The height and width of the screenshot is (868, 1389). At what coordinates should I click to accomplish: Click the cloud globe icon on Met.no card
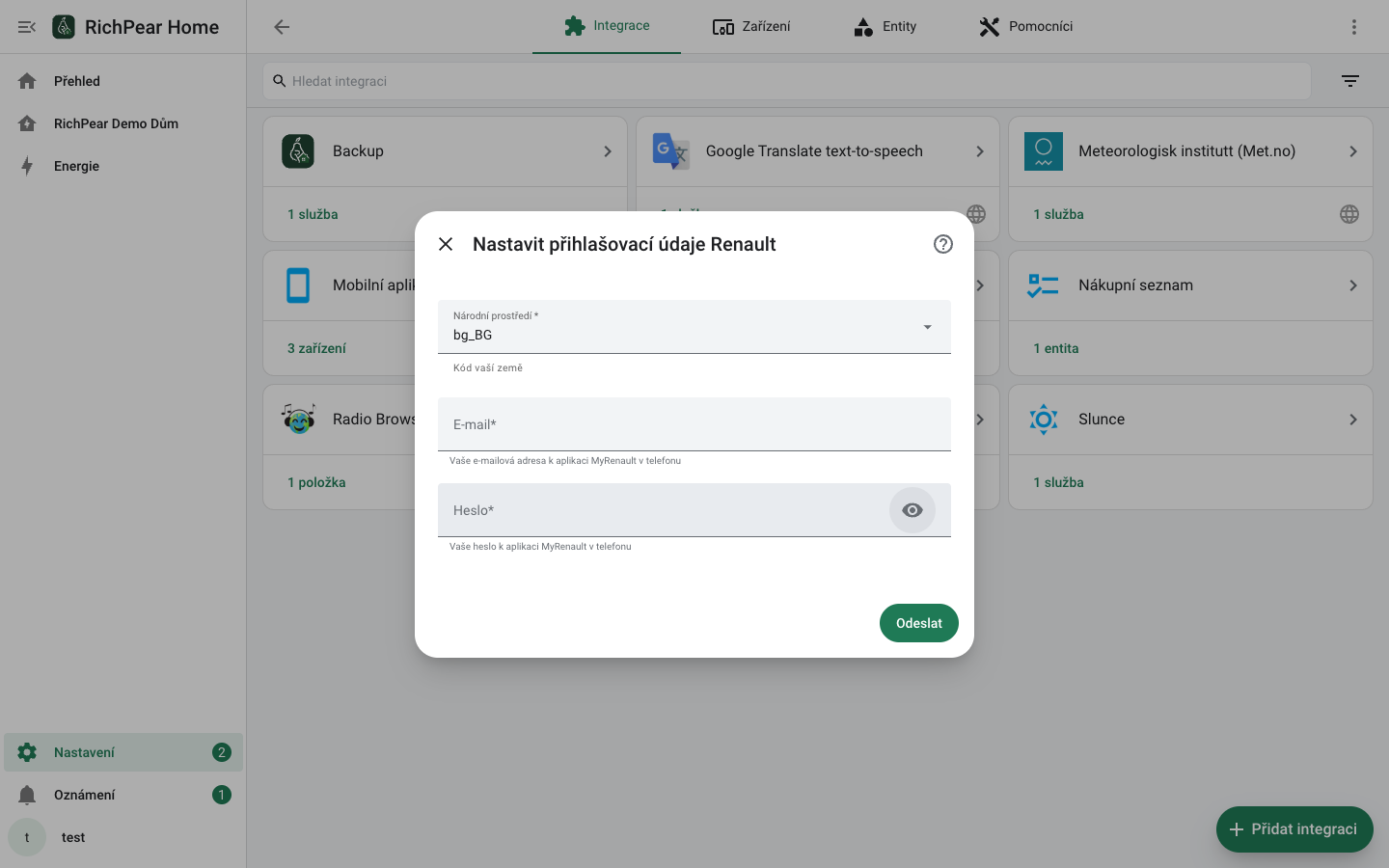click(x=1349, y=214)
